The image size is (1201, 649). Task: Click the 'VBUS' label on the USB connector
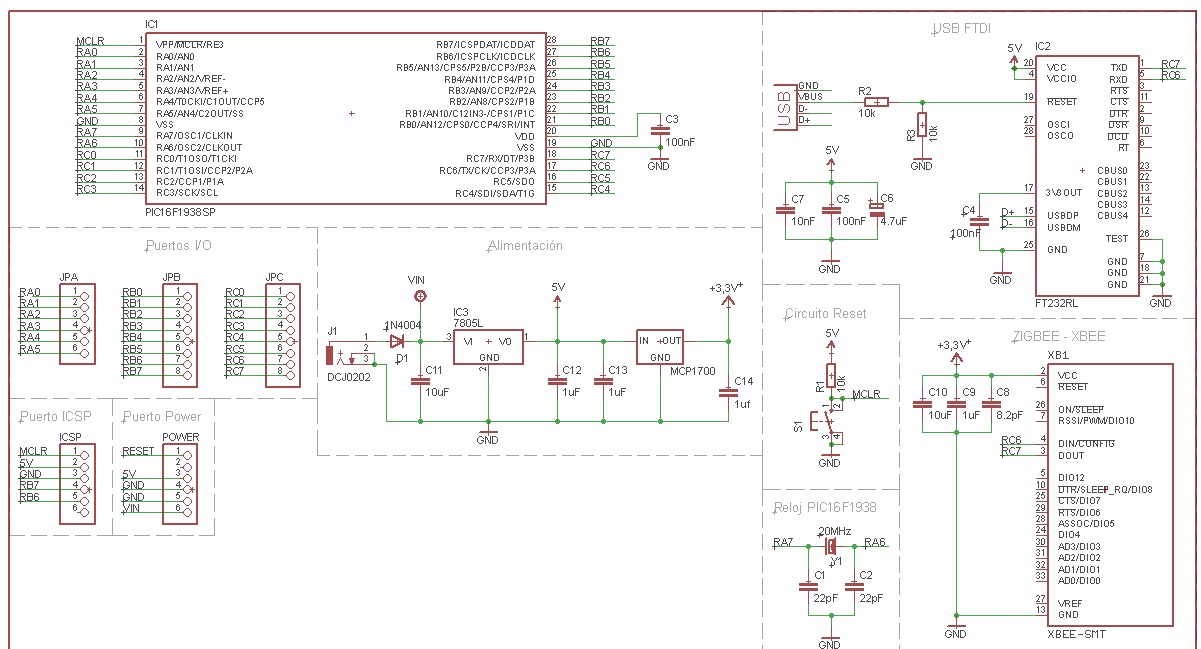coord(811,97)
